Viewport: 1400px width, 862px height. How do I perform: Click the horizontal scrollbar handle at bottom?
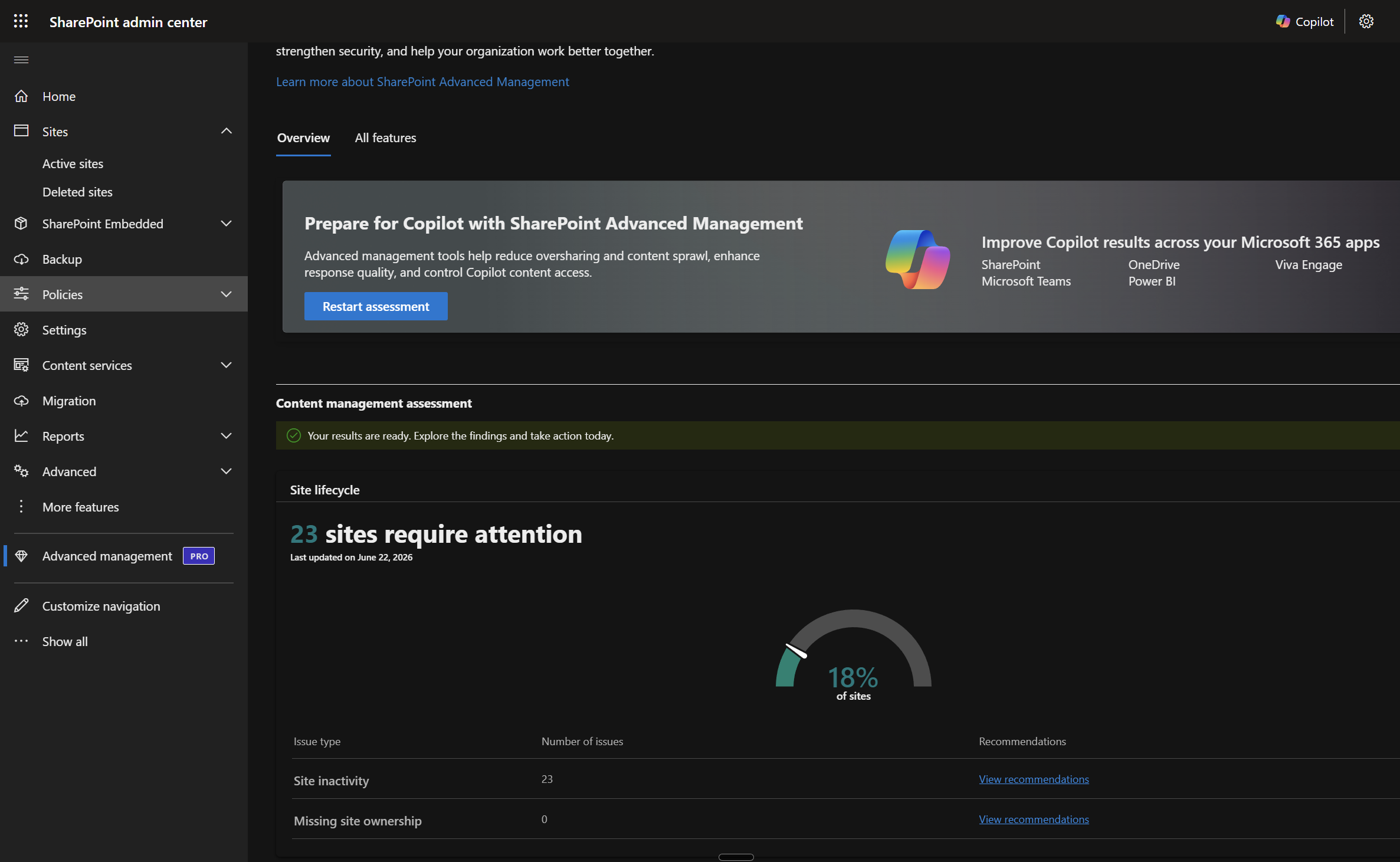tap(736, 857)
